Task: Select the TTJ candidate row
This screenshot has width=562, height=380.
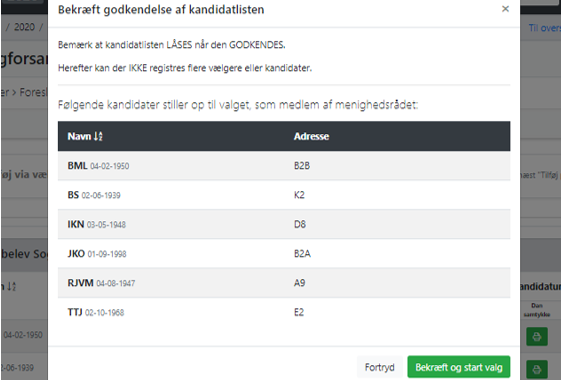Action: (284, 312)
